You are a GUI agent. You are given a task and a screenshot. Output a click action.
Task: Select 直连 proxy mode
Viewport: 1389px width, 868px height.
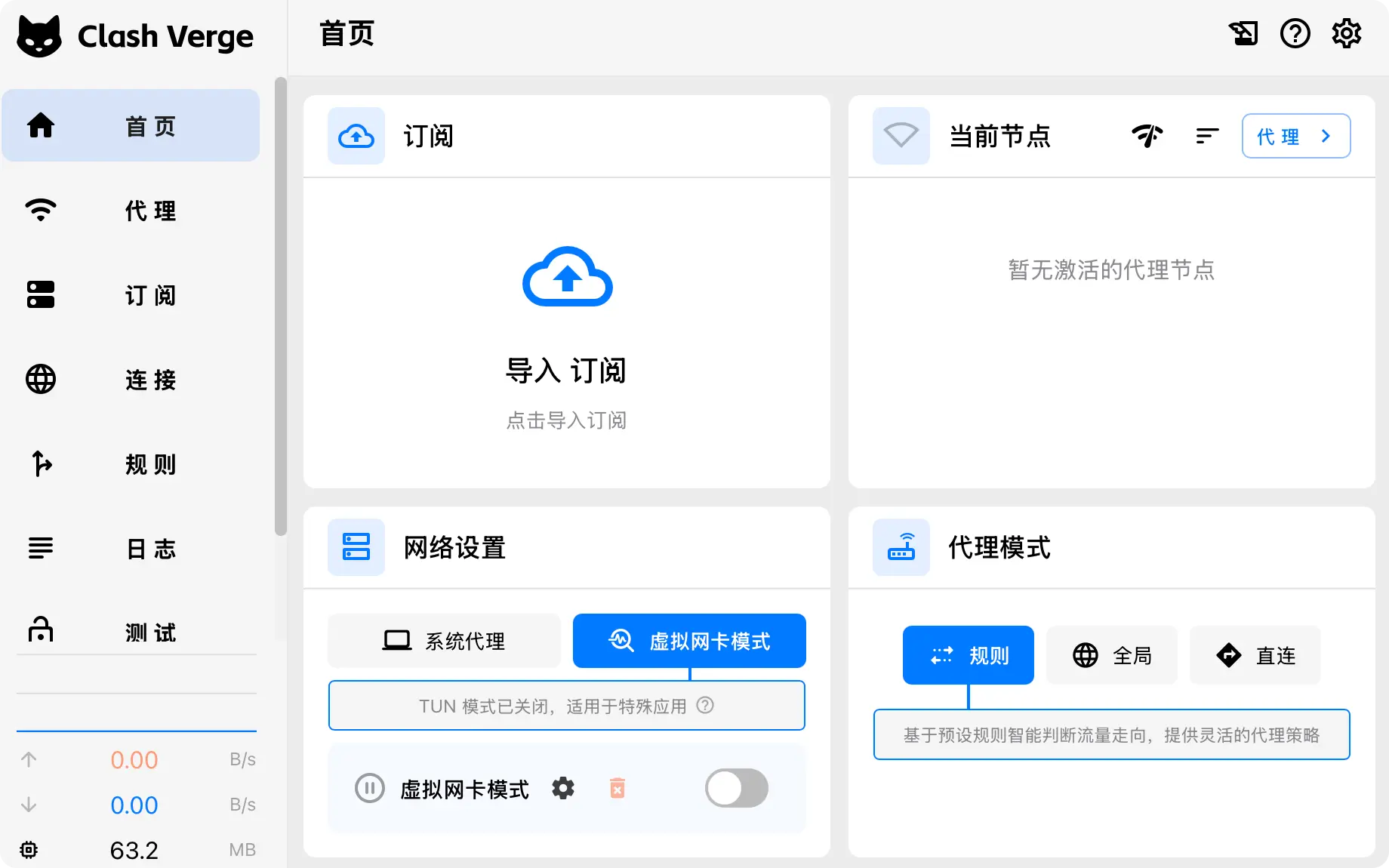(x=1255, y=655)
